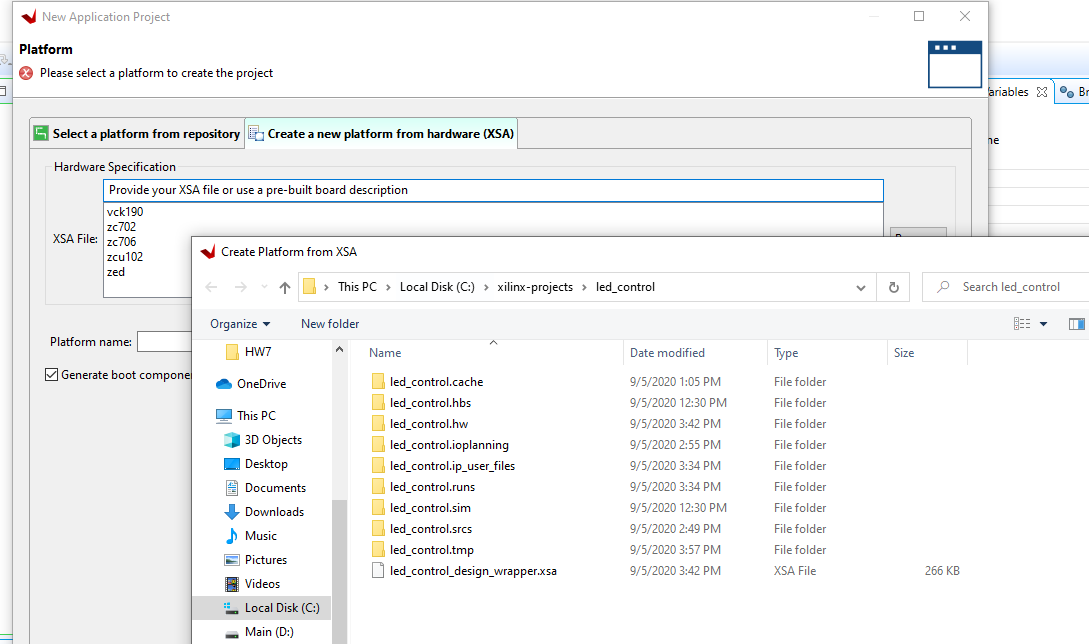Select zed board in XSA list
This screenshot has height=644, width=1089.
tap(116, 272)
